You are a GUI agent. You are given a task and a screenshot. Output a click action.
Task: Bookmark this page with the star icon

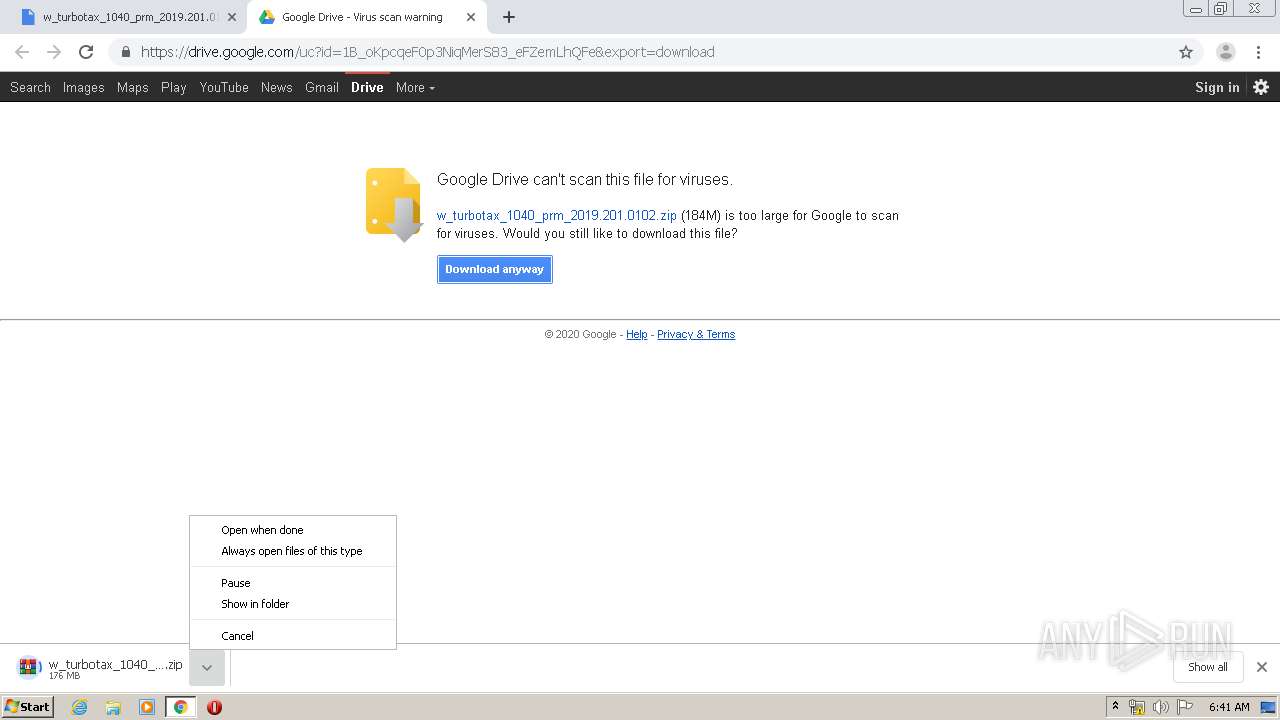pos(1186,52)
